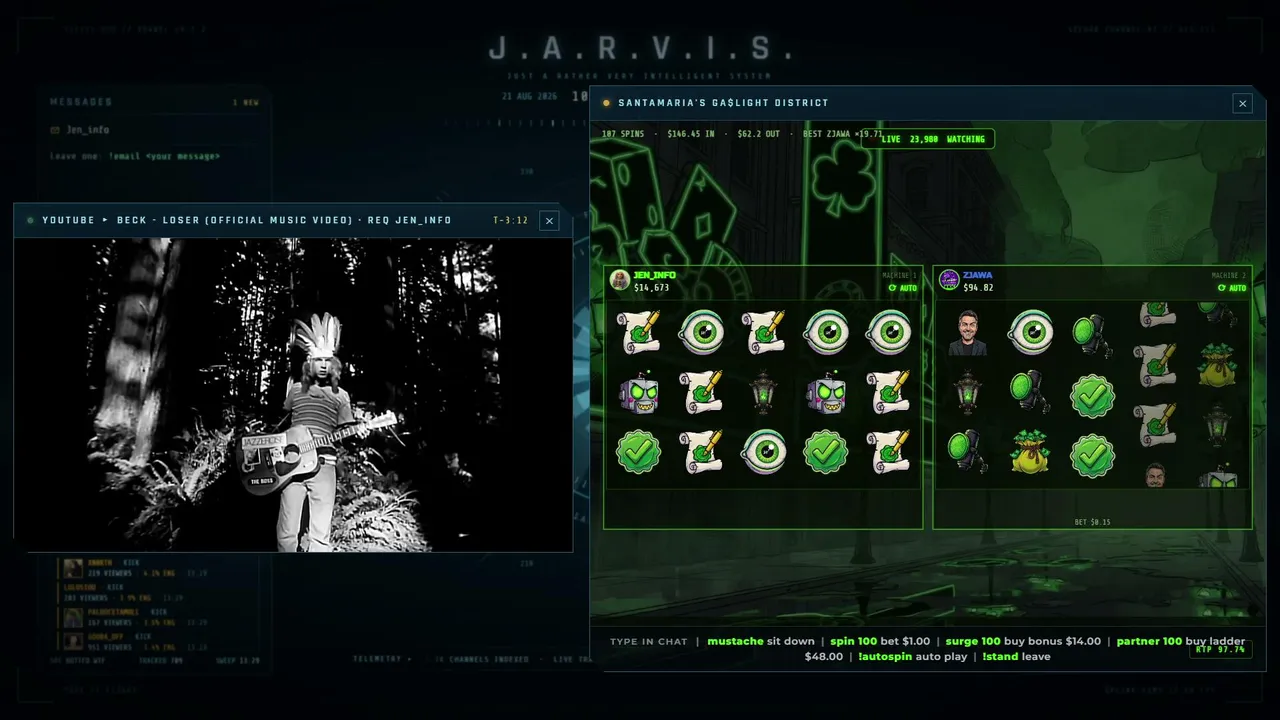The height and width of the screenshot is (720, 1280).
Task: Click the $62.2 OUT stat
Action: click(x=758, y=133)
